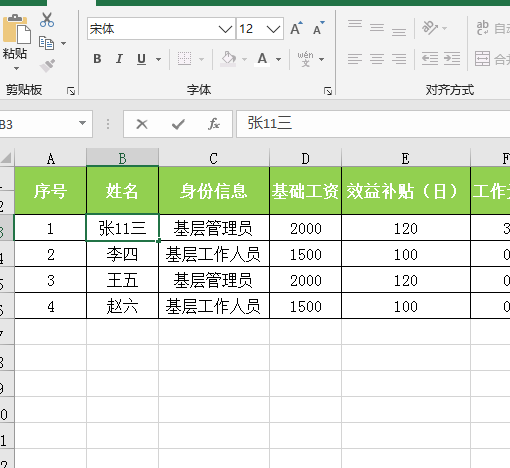Click merge and center icon

(x=482, y=59)
